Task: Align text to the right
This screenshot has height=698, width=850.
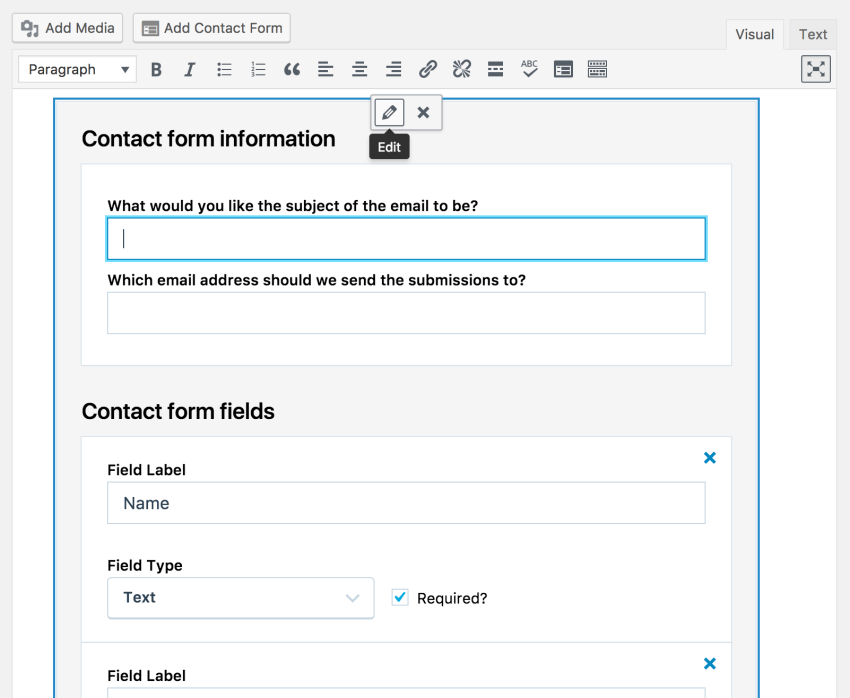Action: click(x=393, y=69)
